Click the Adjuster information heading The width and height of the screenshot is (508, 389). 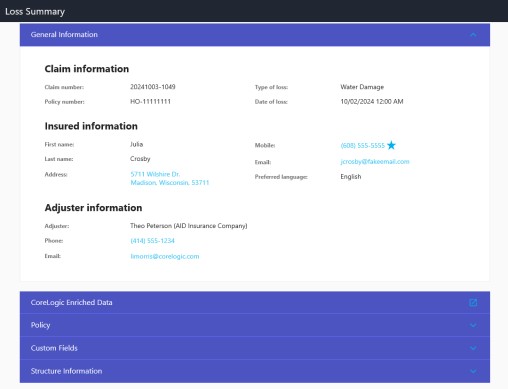tap(93, 208)
